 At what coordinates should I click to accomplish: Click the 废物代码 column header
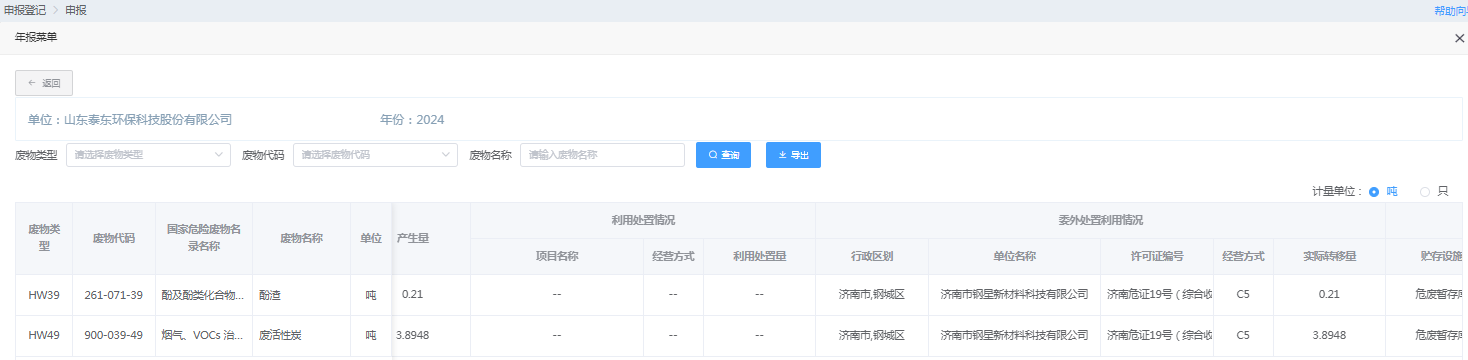(x=114, y=238)
